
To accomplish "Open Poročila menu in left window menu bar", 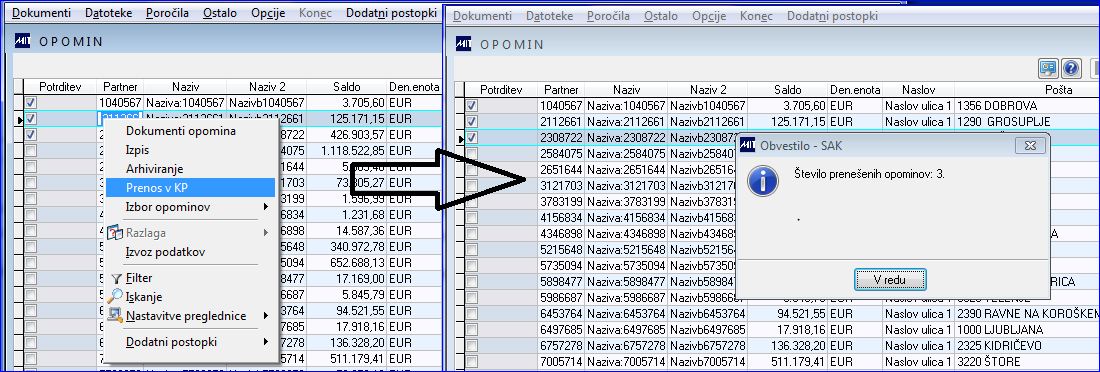I will point(168,13).
